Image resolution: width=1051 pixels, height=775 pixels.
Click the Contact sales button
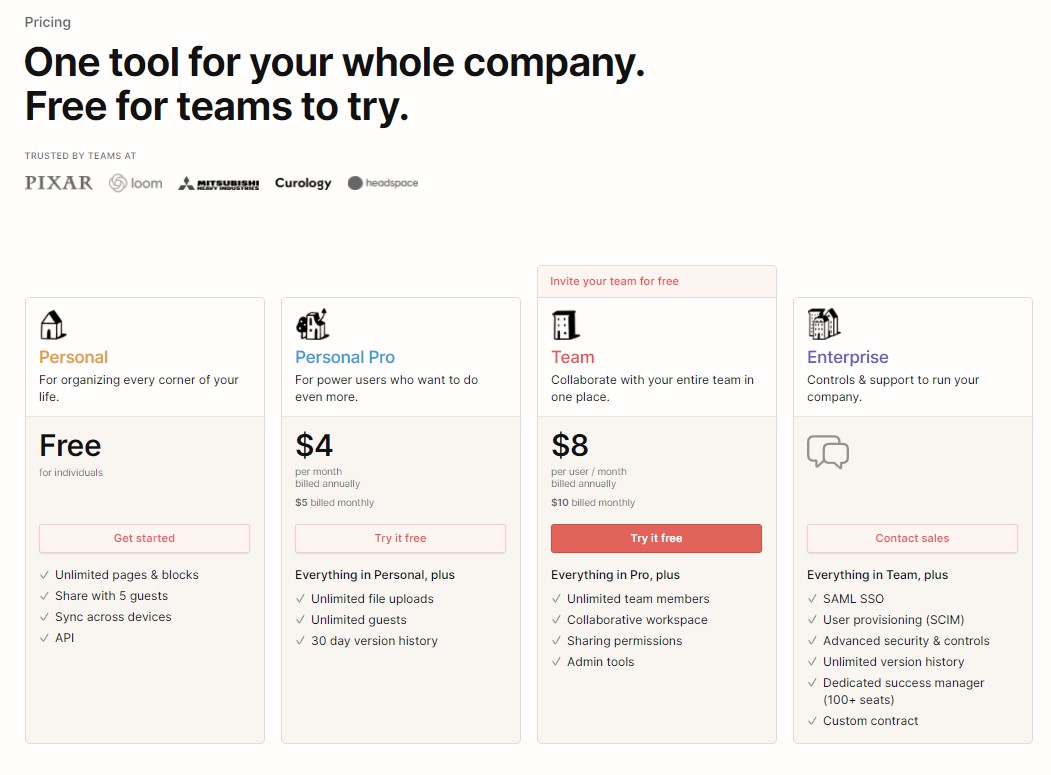tap(912, 538)
